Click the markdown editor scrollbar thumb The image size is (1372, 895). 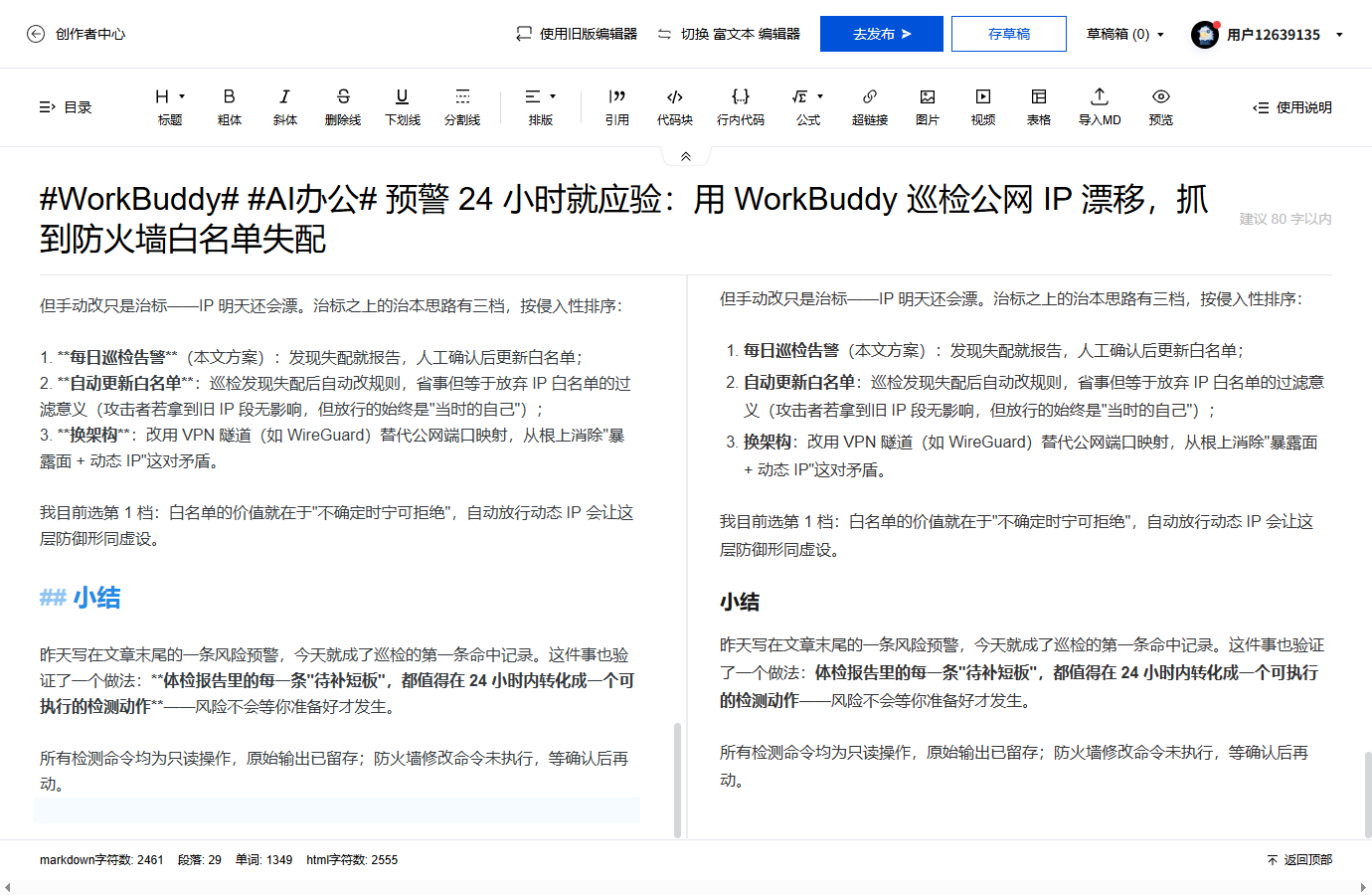coord(678,780)
